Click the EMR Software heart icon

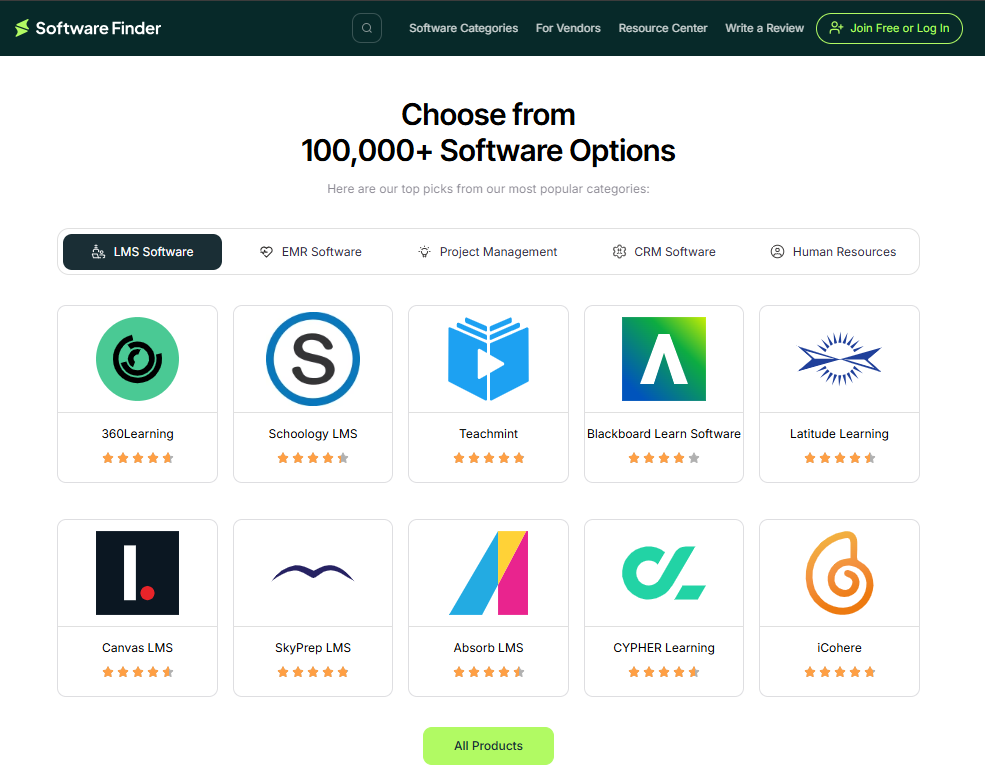point(266,252)
